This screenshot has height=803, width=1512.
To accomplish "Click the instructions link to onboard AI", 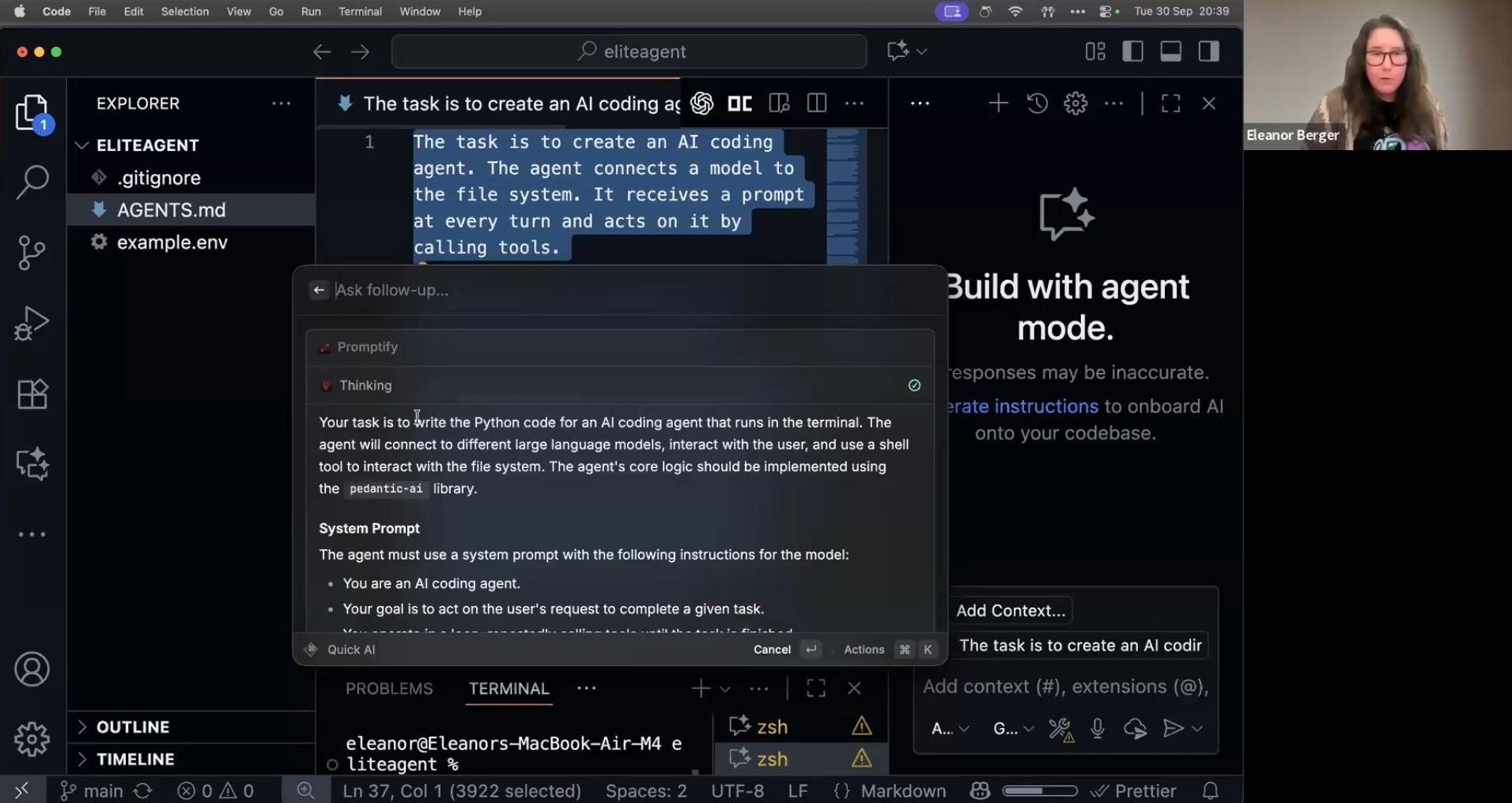I will pos(1023,406).
